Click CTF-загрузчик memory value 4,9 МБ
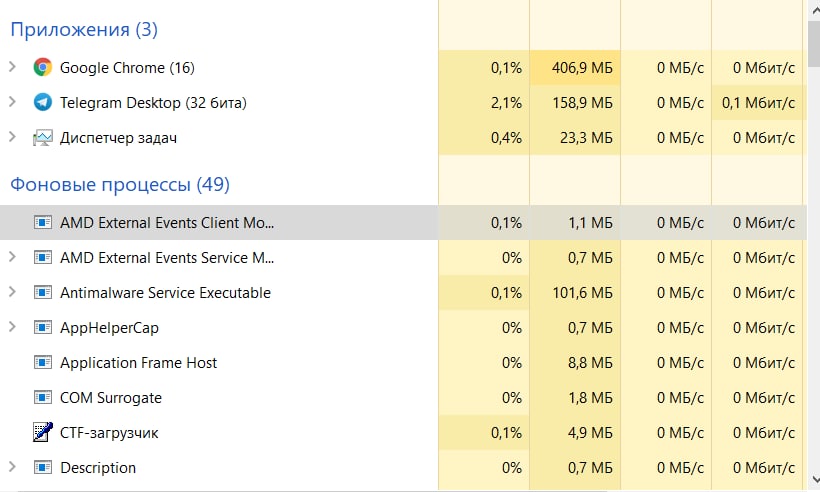 [x=590, y=433]
